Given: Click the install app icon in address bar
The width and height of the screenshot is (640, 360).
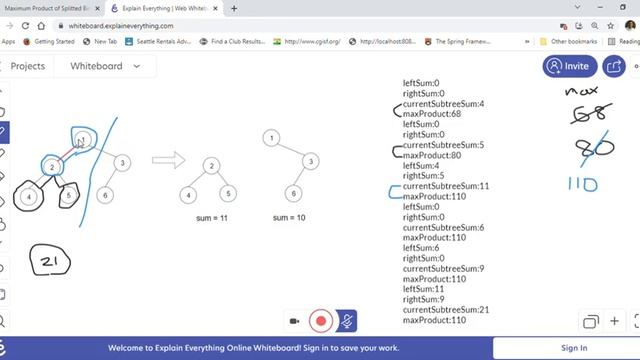Looking at the screenshot, I should [579, 26].
